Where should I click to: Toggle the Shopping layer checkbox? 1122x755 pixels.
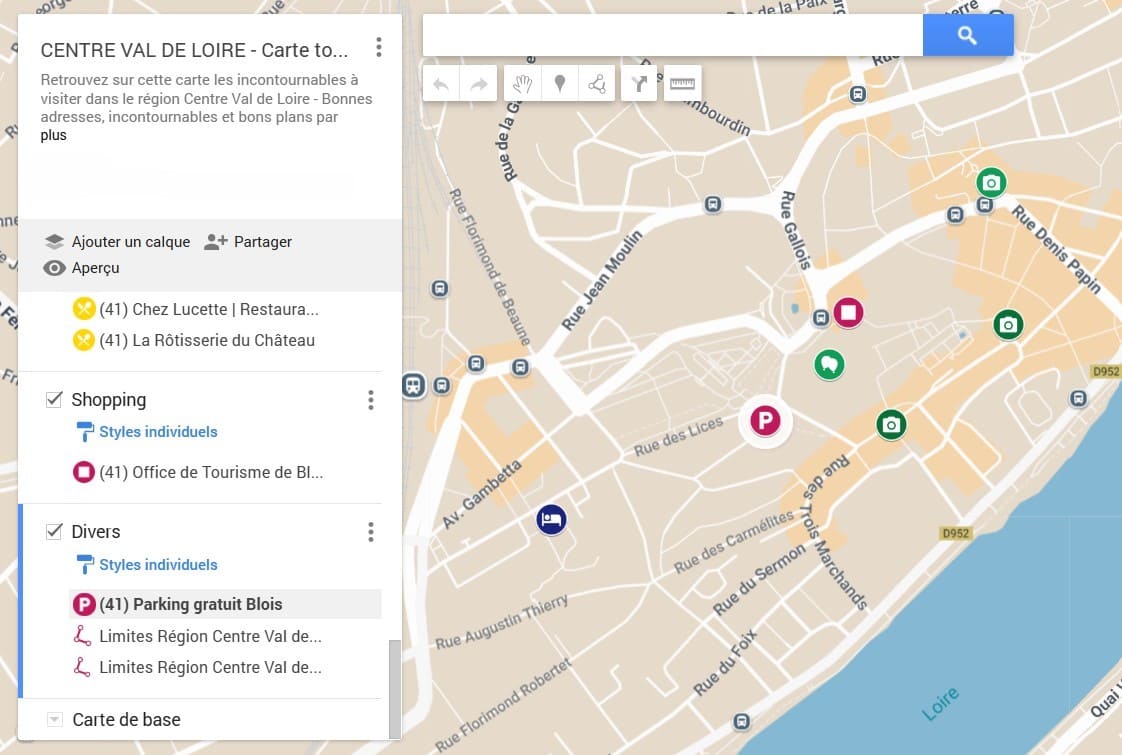click(54, 399)
